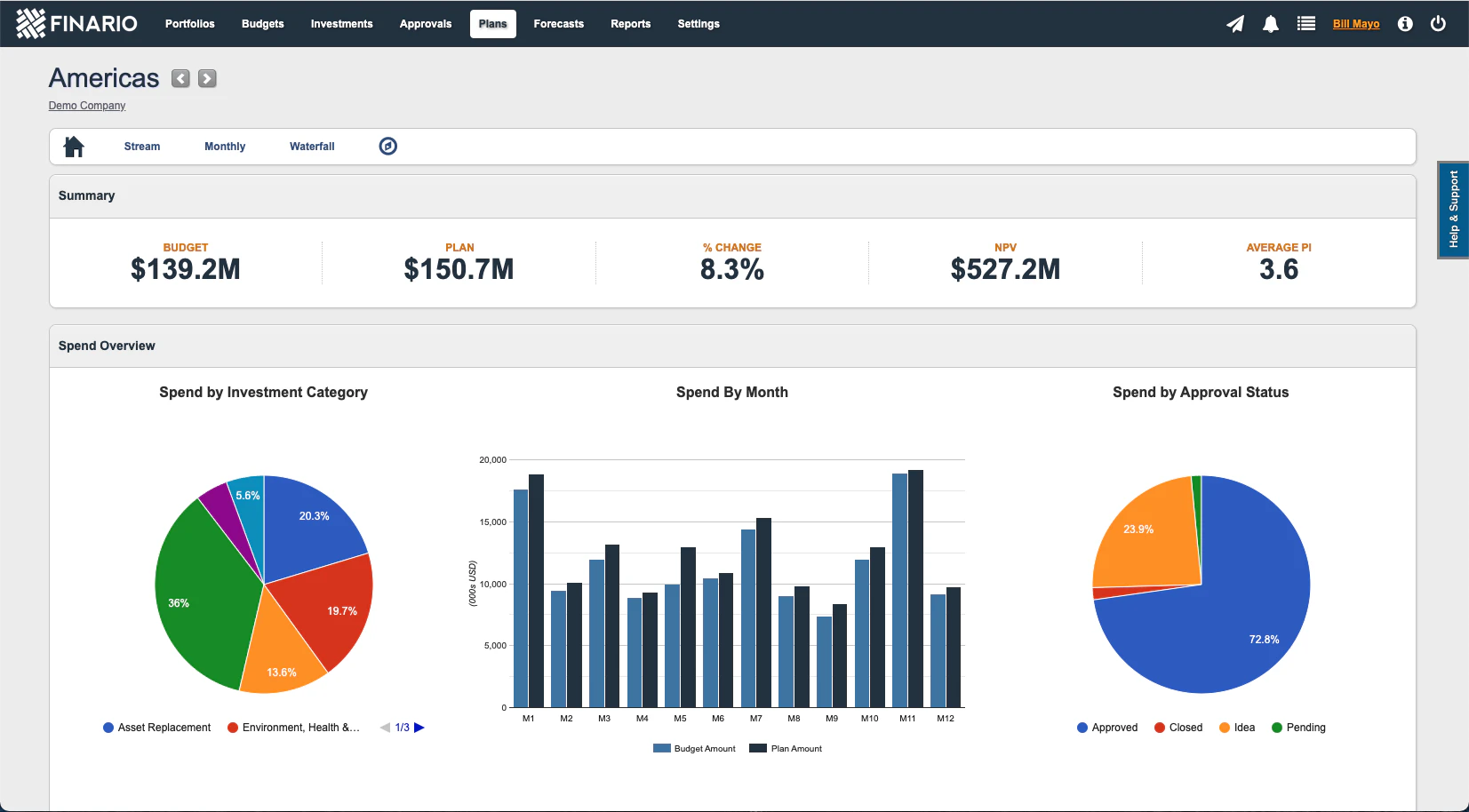Screen dimensions: 1469x812
Task: Expand the Help & Support side panel
Action: tap(1453, 210)
